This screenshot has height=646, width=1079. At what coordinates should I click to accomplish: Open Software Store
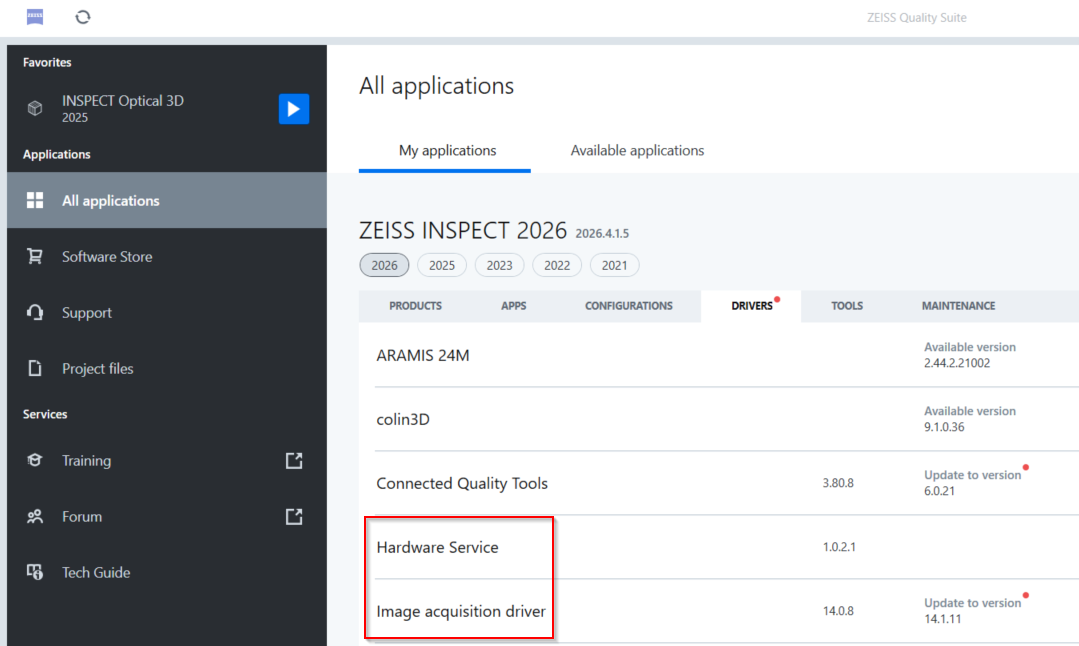[167, 257]
